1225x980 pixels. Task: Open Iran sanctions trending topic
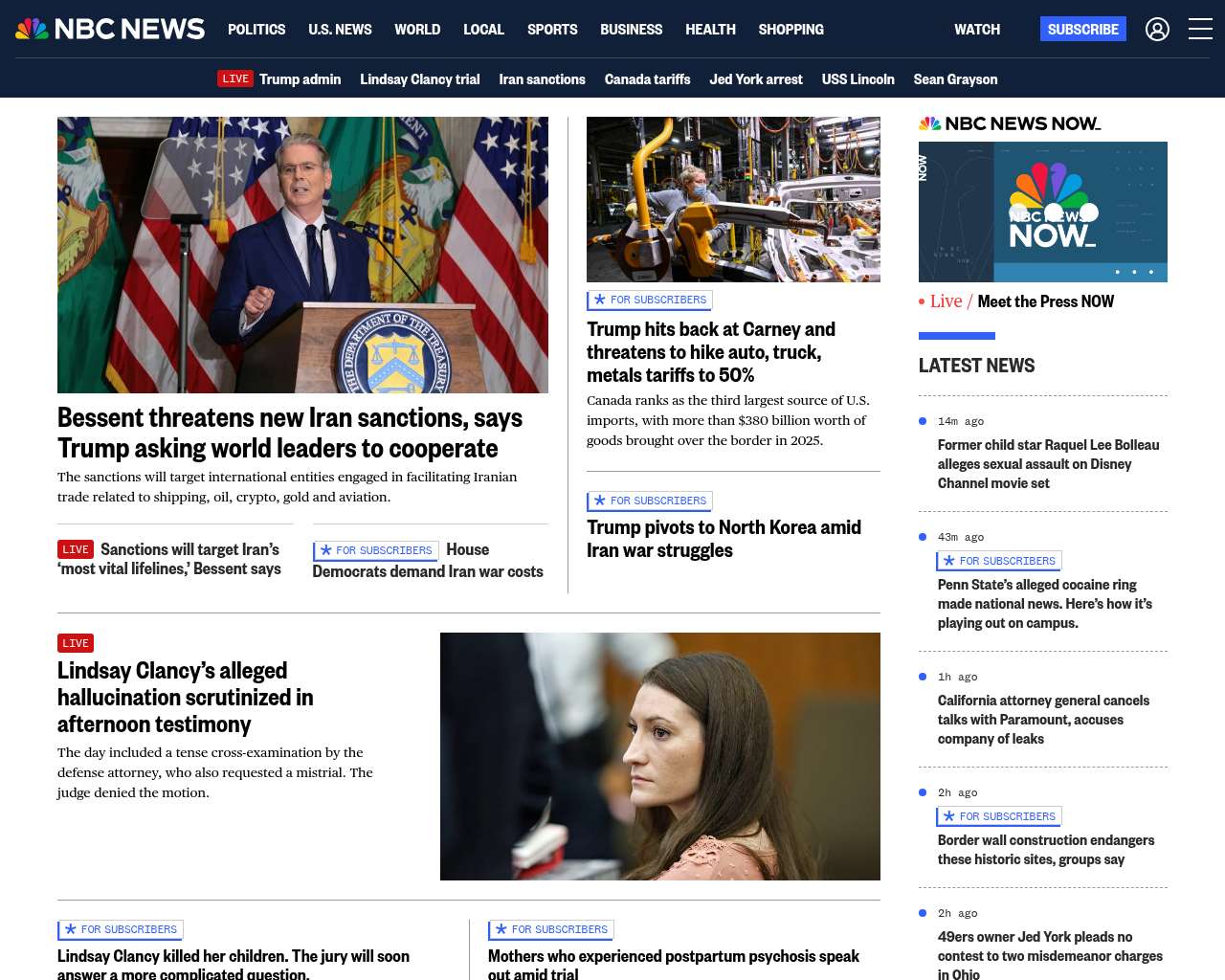point(542,79)
